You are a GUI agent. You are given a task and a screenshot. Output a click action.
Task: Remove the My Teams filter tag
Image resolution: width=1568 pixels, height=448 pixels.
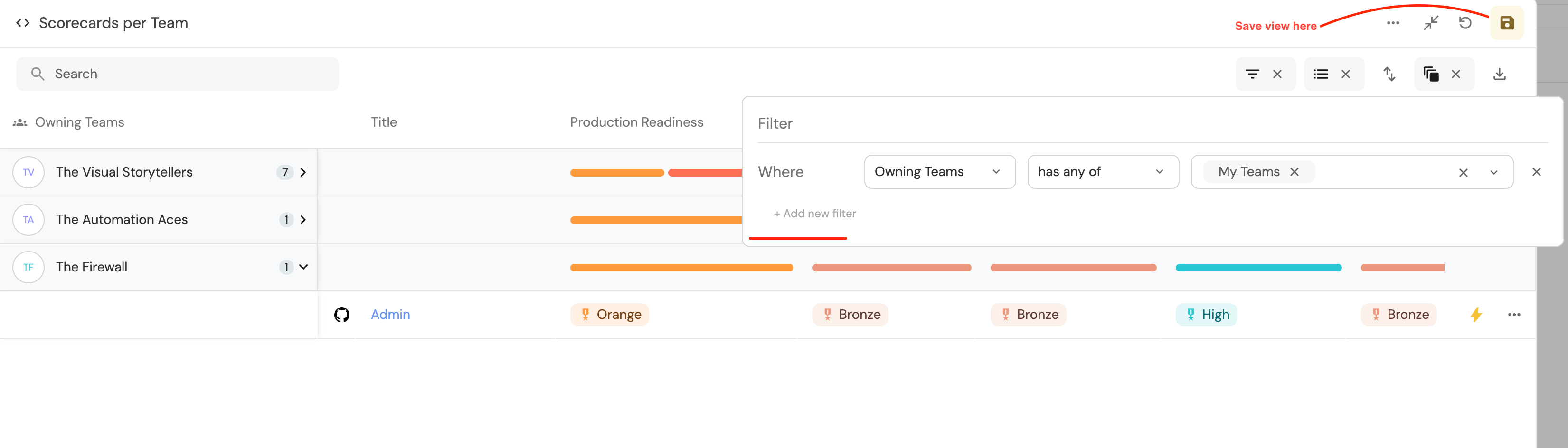1294,172
